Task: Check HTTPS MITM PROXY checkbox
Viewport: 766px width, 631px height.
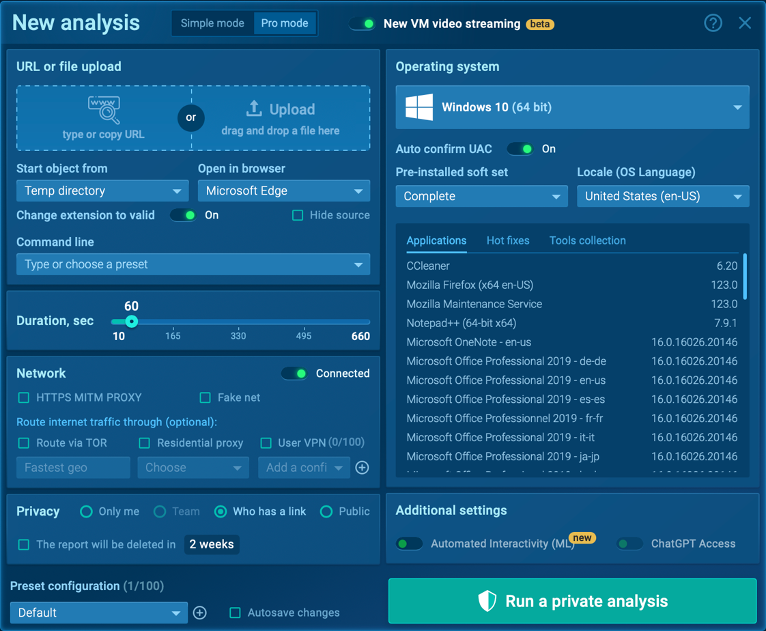Action: (23, 398)
